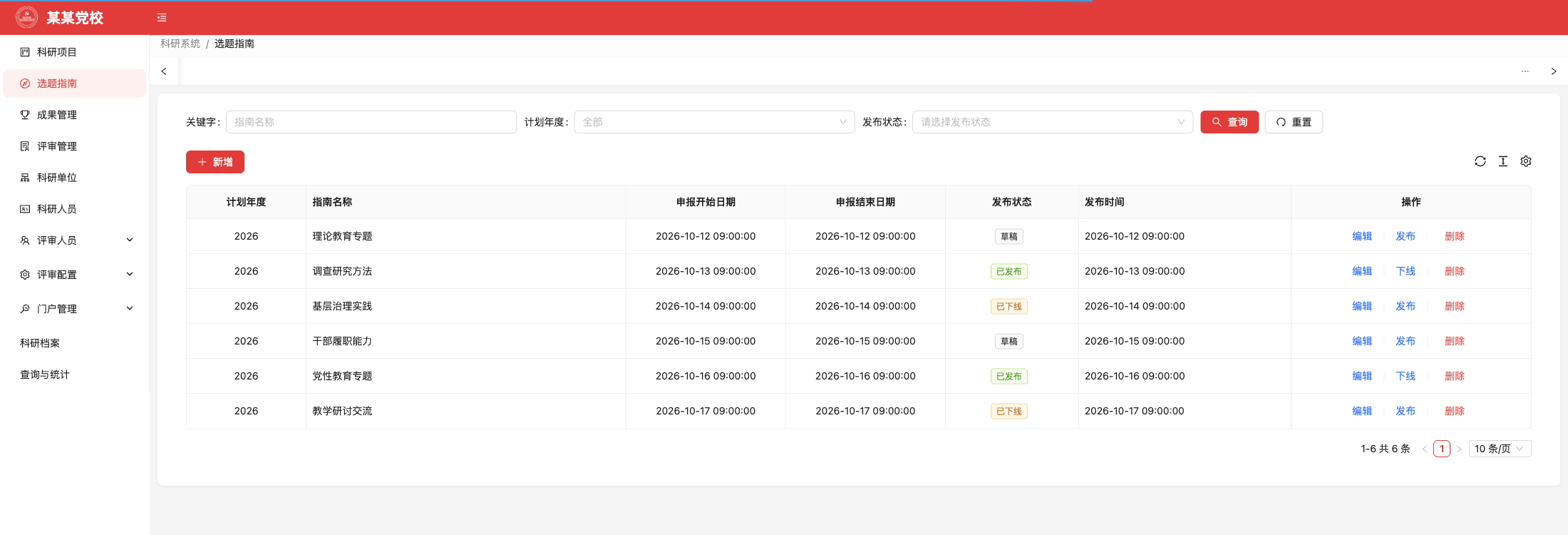Click 删除 for 基层治理实践

point(1455,306)
